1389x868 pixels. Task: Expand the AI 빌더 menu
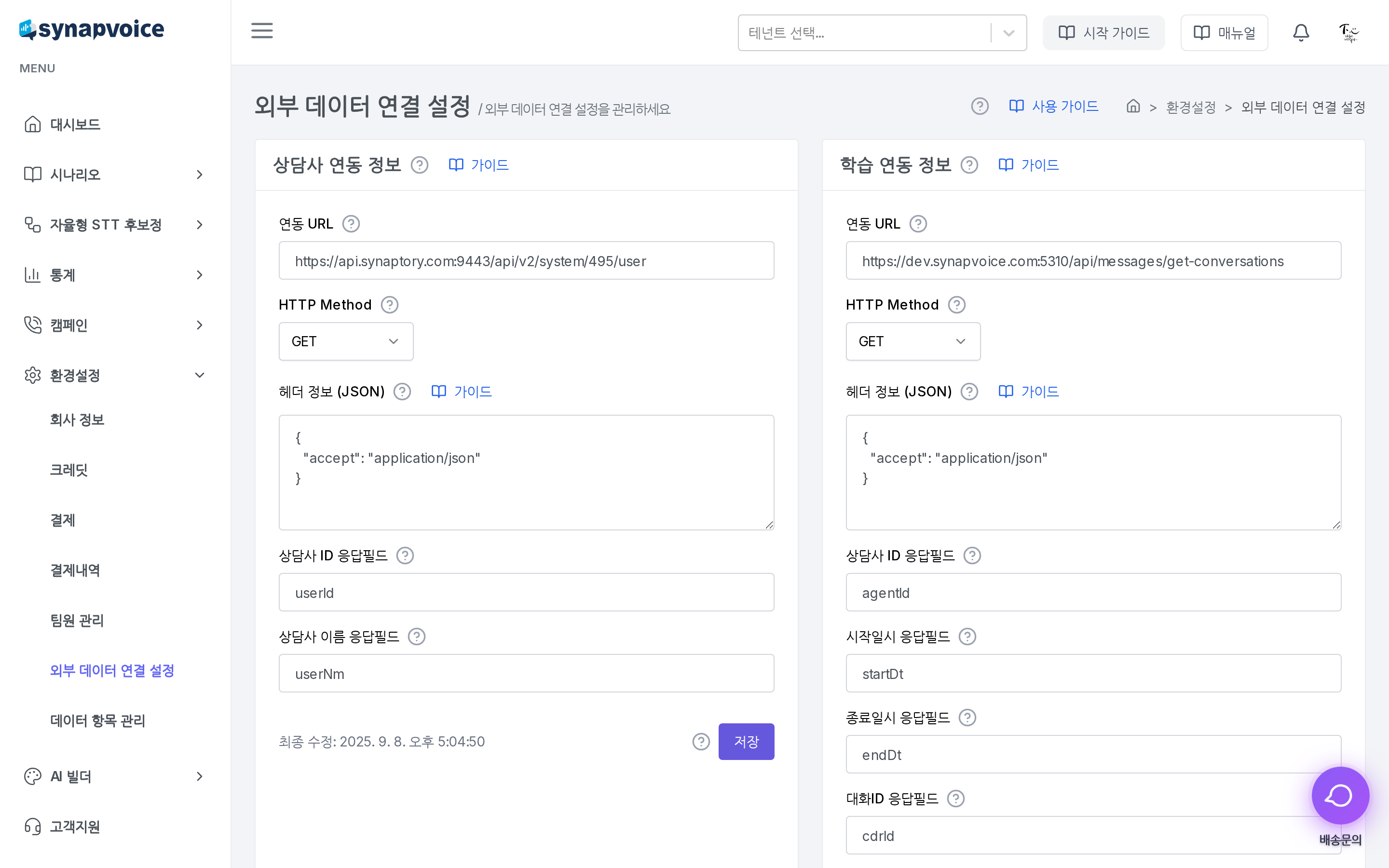(x=115, y=777)
